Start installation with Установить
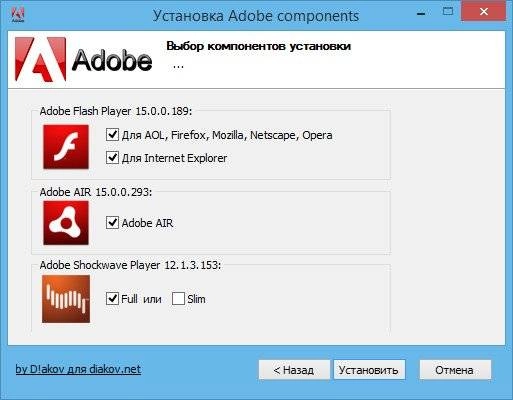 coord(369,370)
